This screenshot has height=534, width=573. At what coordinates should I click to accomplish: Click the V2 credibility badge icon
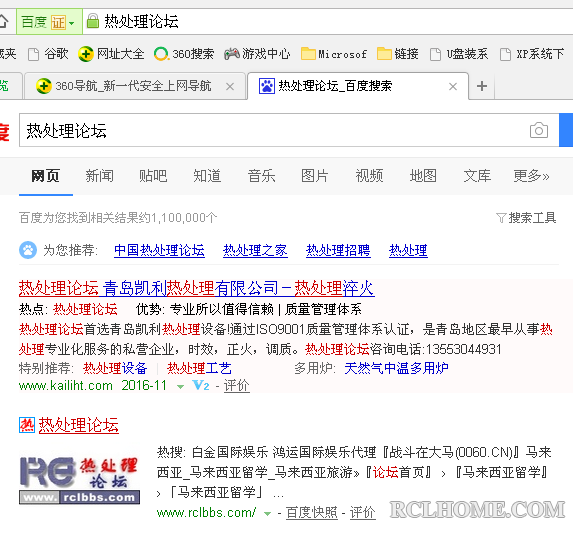[x=201, y=385]
